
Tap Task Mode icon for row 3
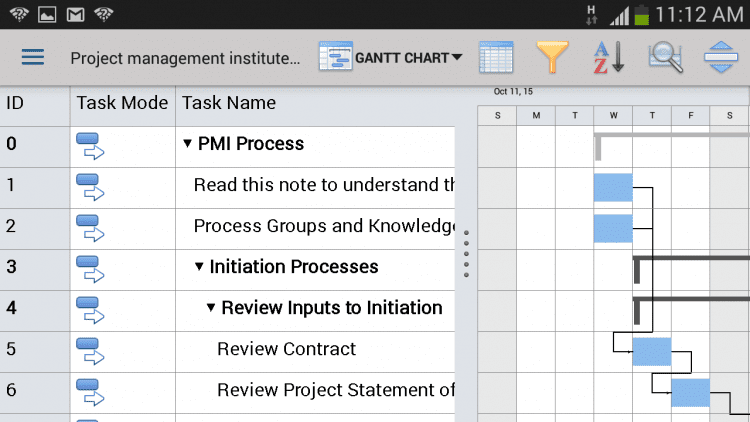(90, 269)
